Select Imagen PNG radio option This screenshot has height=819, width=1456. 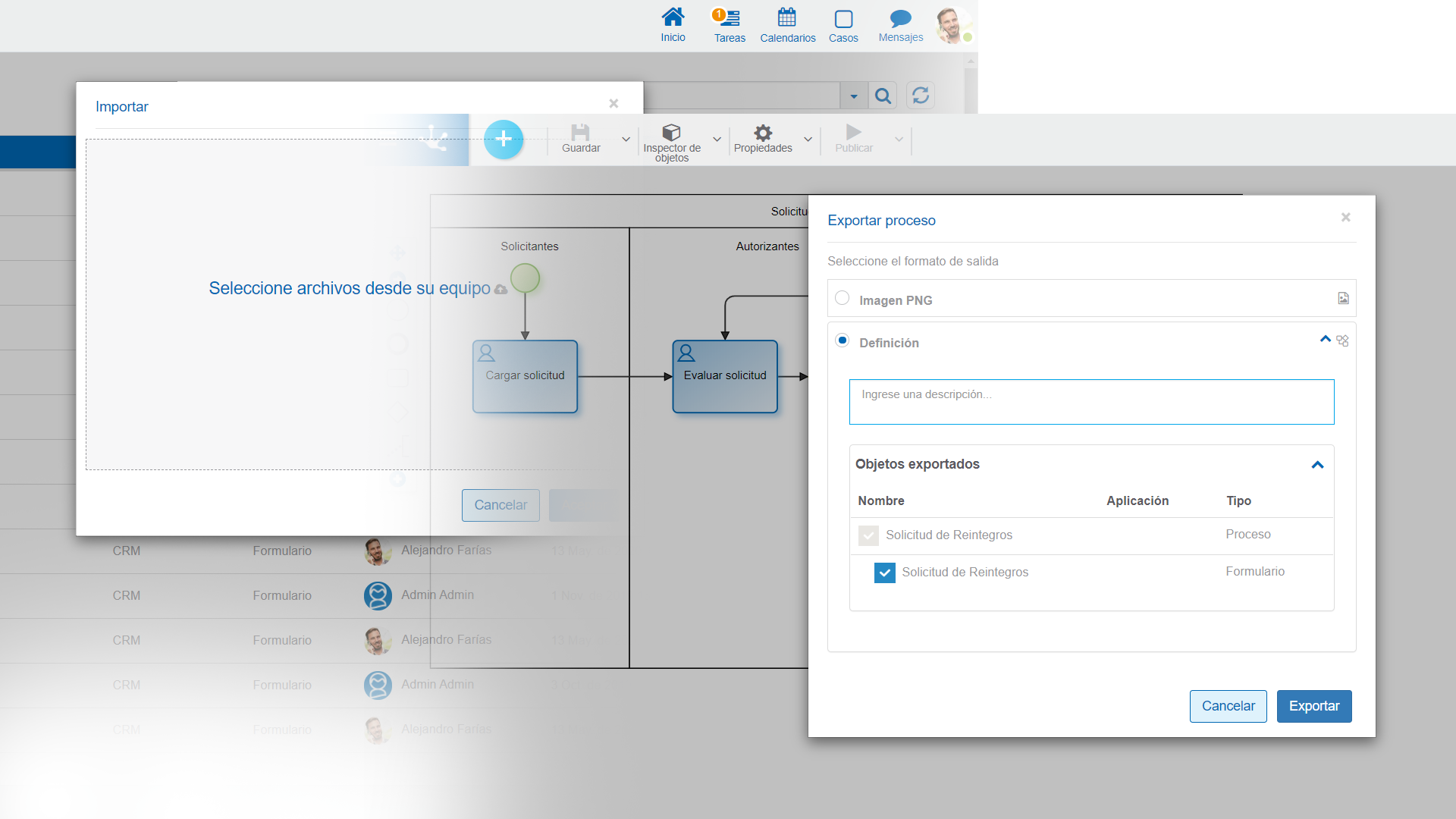[x=842, y=298]
